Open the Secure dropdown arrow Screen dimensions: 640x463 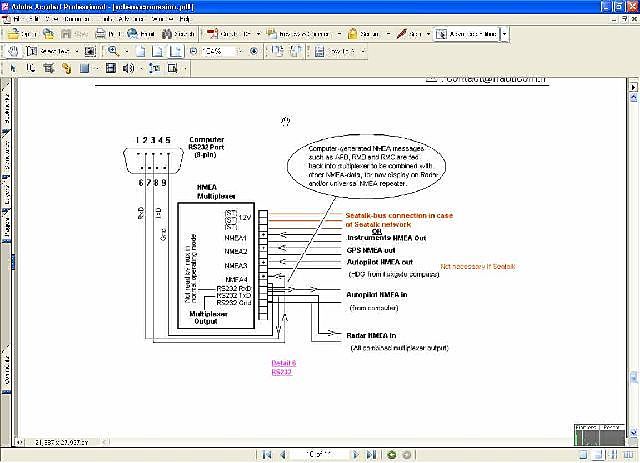388,34
